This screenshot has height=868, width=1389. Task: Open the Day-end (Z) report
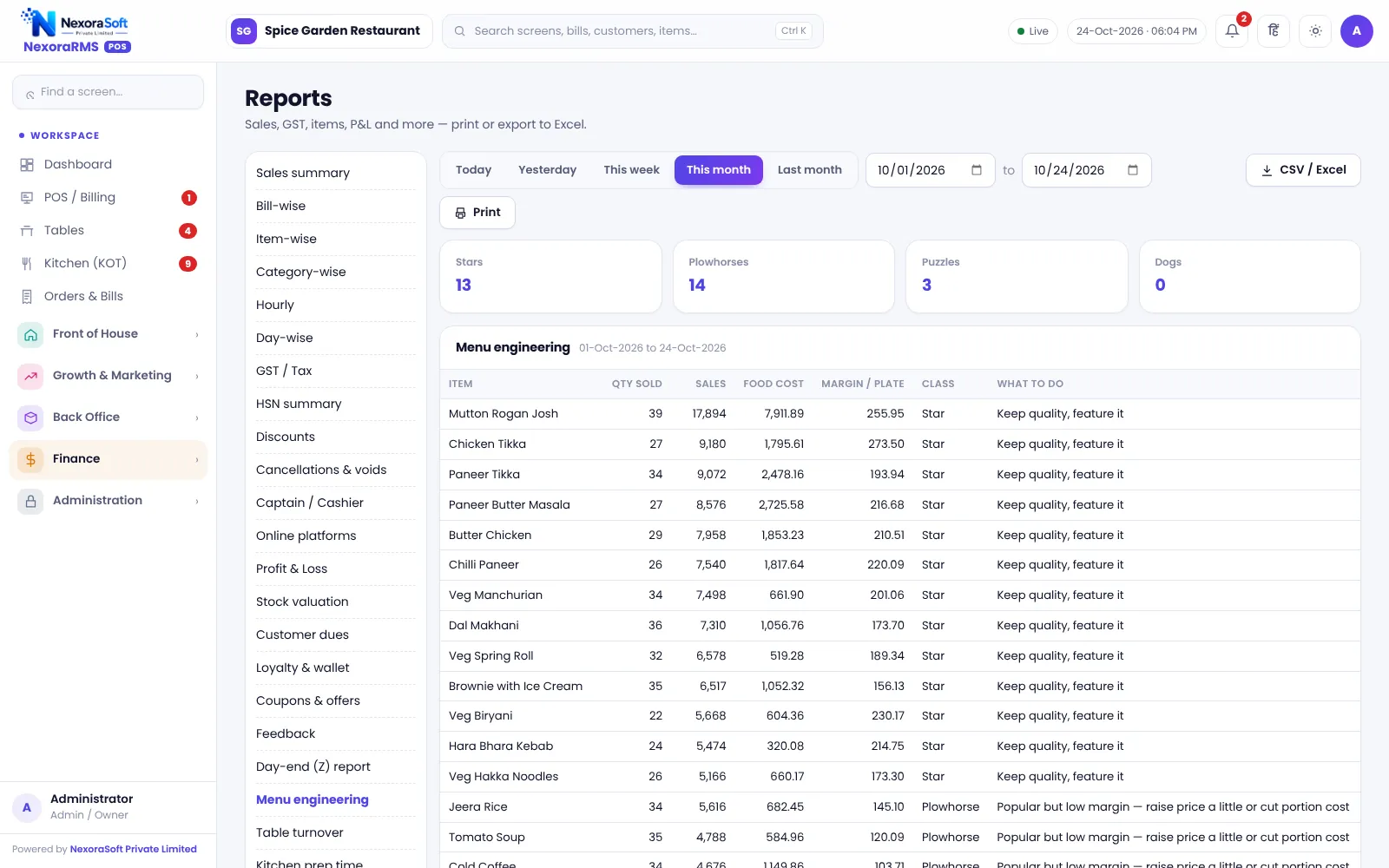(x=336, y=767)
